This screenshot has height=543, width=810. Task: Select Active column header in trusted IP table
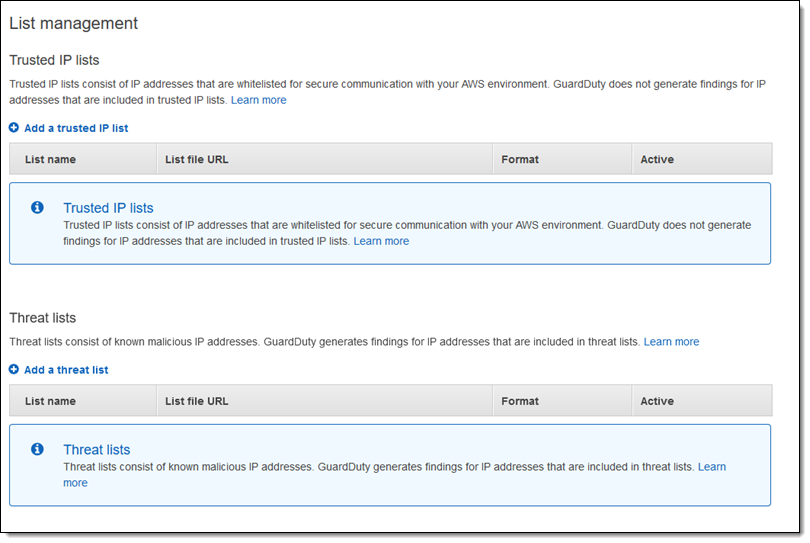[x=657, y=159]
